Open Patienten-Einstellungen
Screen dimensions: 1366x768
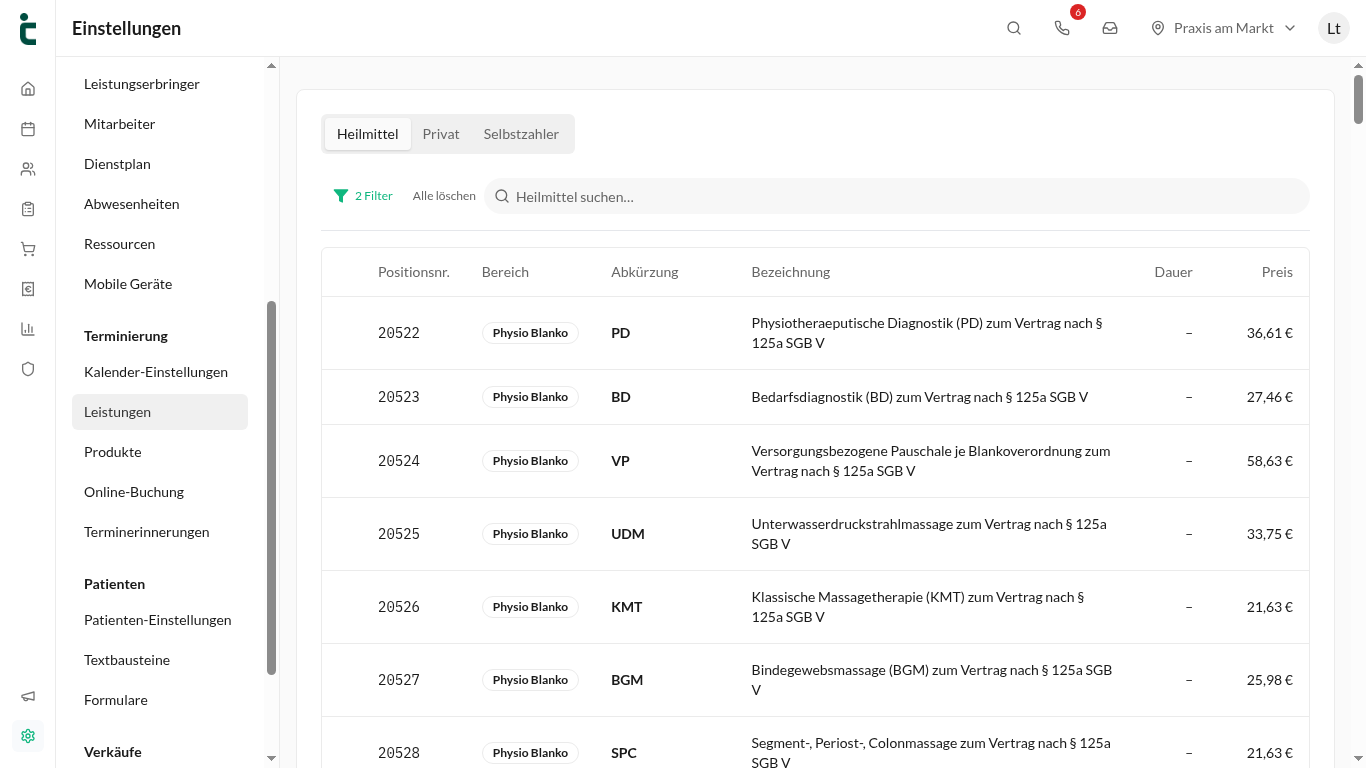[x=160, y=620]
